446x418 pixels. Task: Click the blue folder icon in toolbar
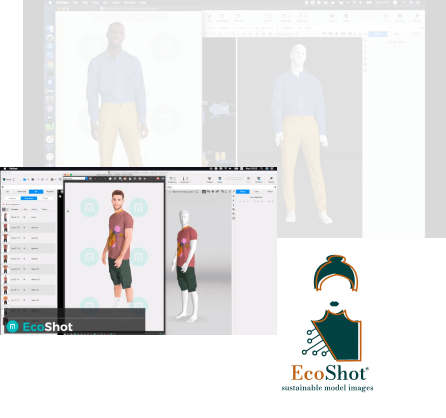(x=24, y=180)
